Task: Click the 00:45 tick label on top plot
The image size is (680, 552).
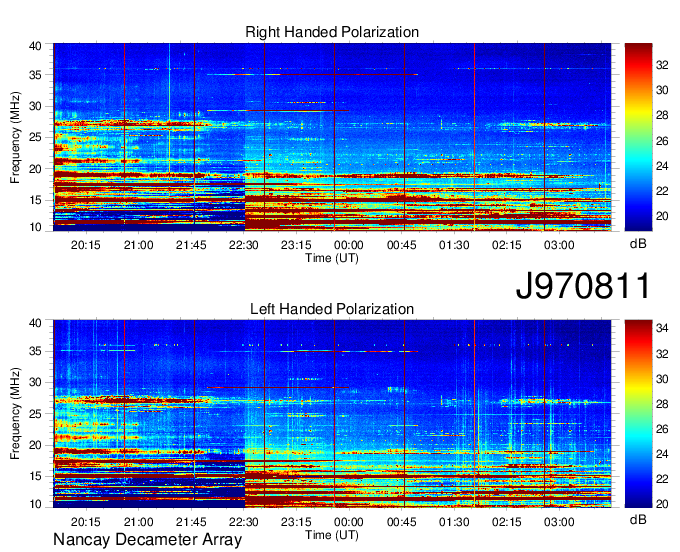Action: click(x=401, y=245)
